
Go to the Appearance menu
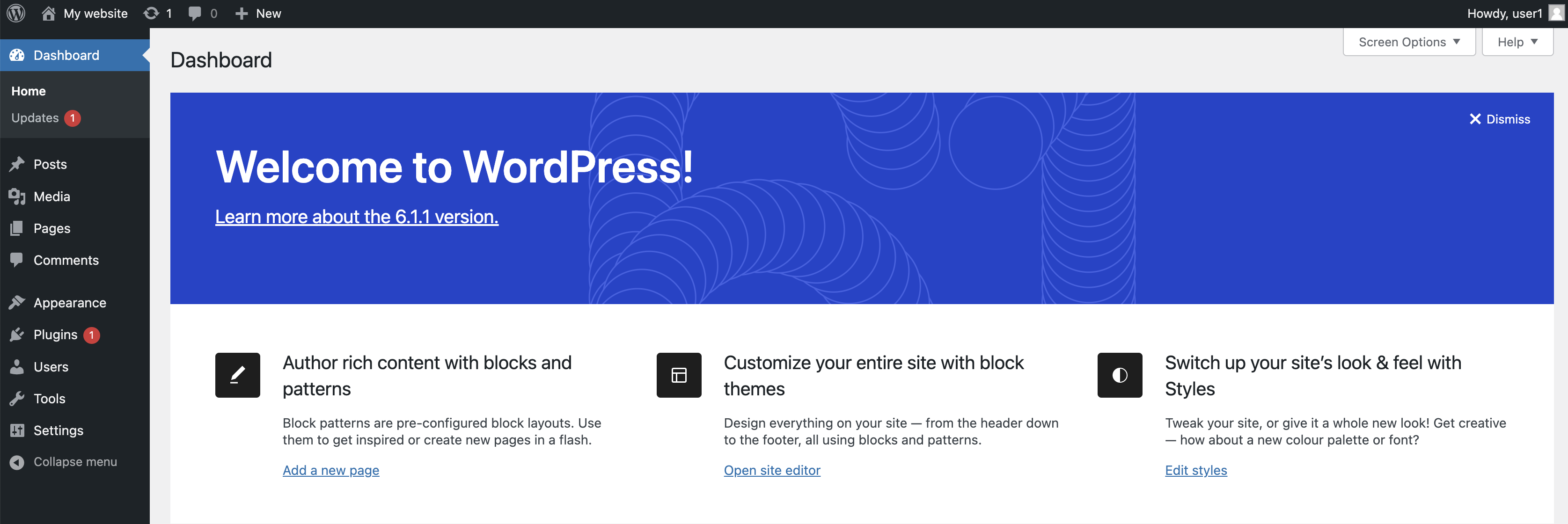[x=69, y=303]
